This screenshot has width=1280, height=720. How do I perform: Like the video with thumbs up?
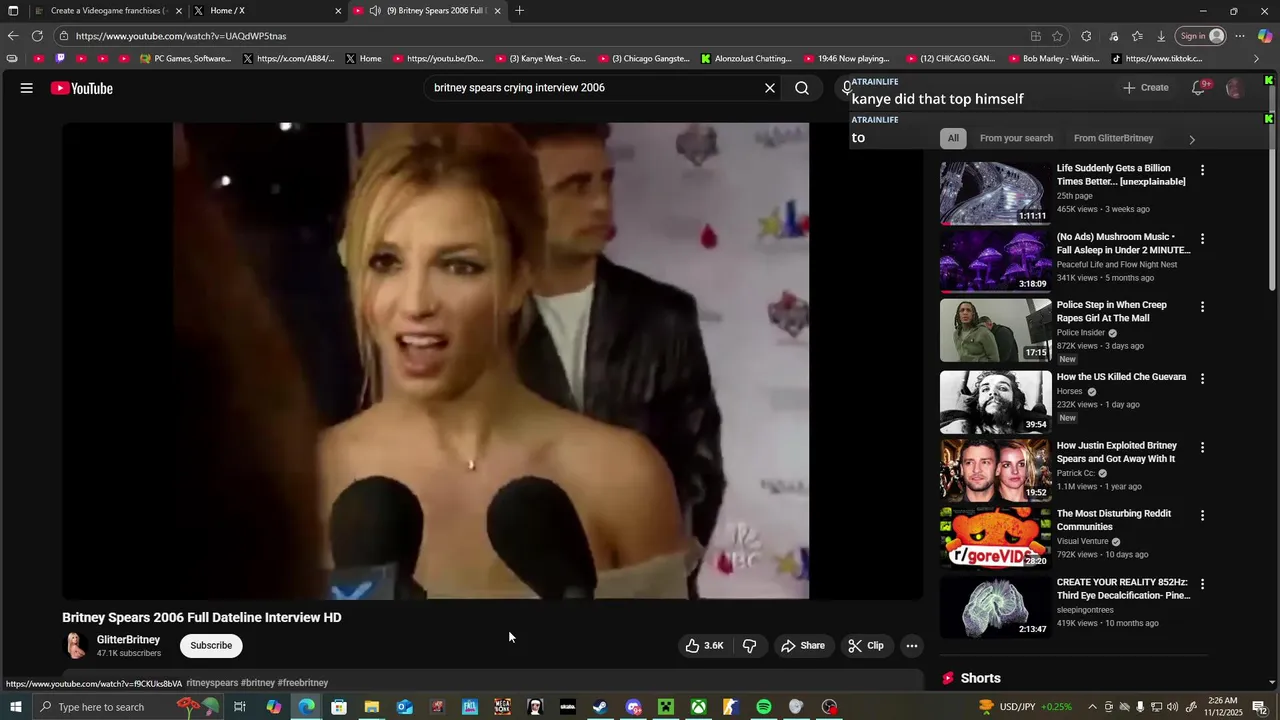coord(704,646)
